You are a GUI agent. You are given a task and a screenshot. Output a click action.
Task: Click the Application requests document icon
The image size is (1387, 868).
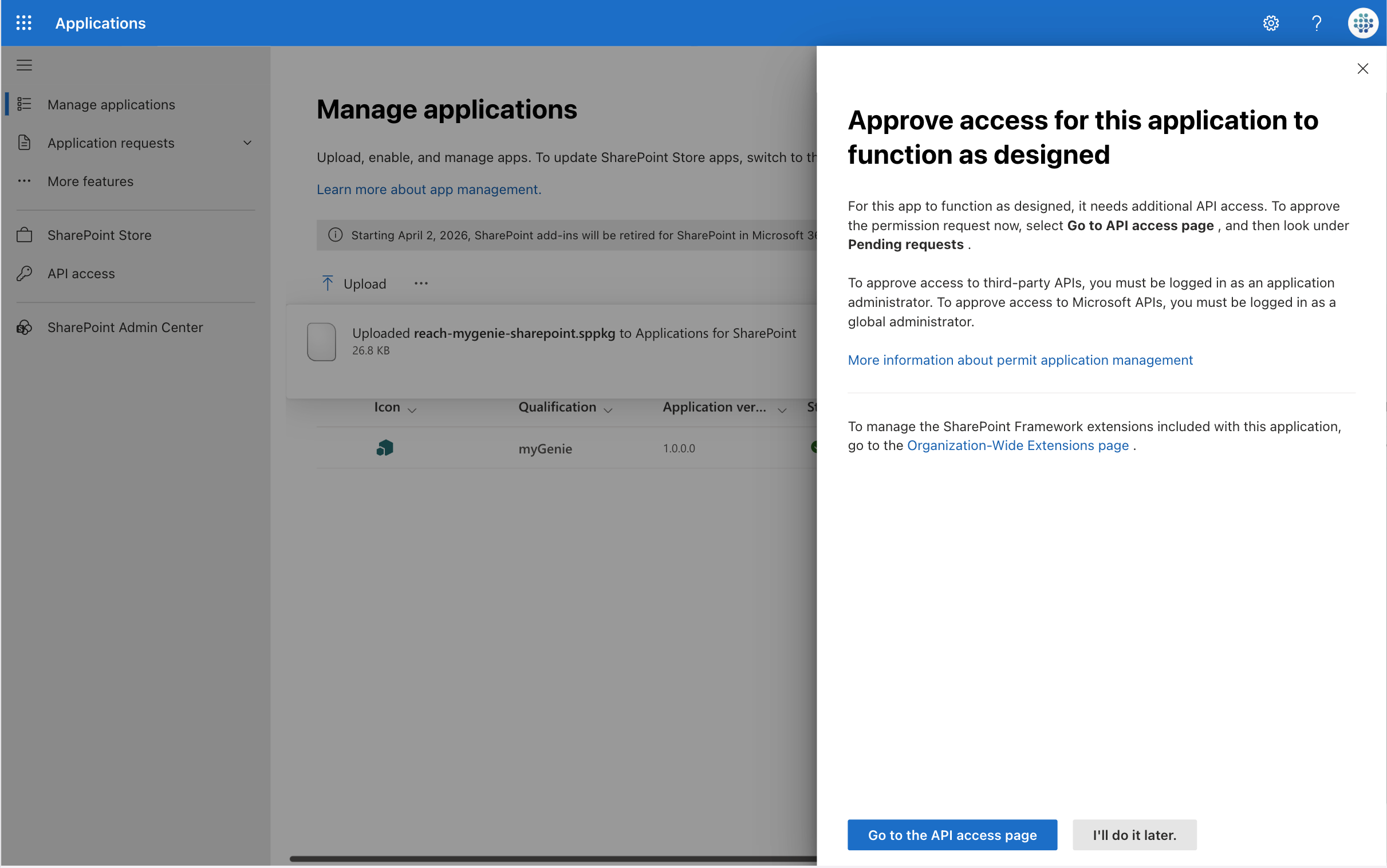click(24, 143)
